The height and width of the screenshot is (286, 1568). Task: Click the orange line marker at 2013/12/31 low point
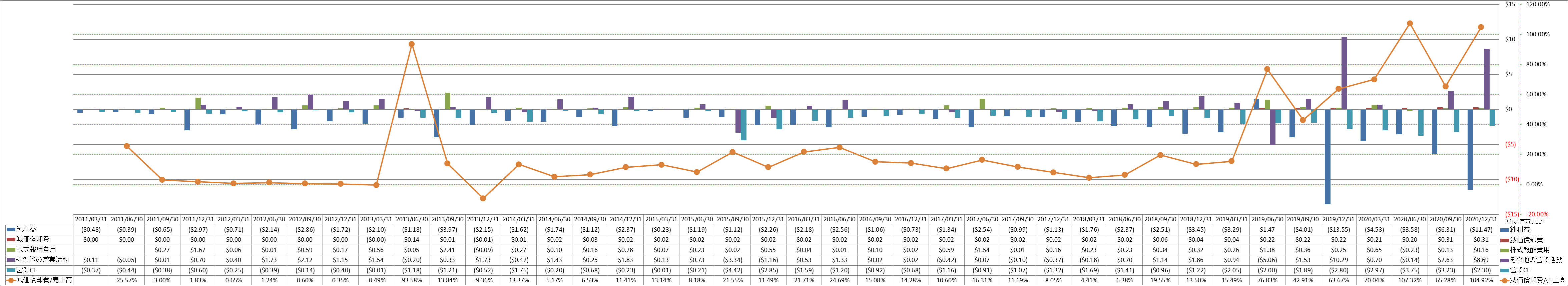click(483, 198)
